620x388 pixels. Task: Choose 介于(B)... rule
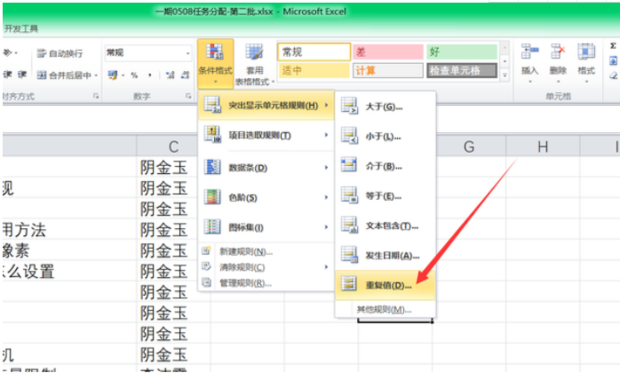click(386, 166)
